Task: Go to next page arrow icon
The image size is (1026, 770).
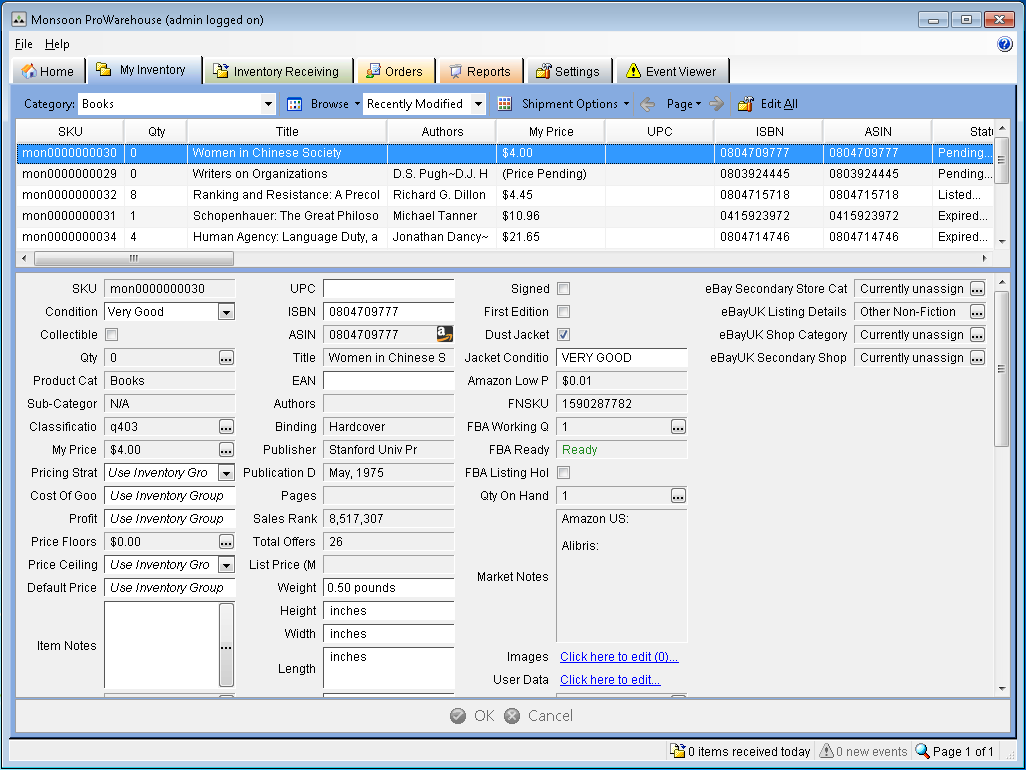Action: [x=716, y=104]
